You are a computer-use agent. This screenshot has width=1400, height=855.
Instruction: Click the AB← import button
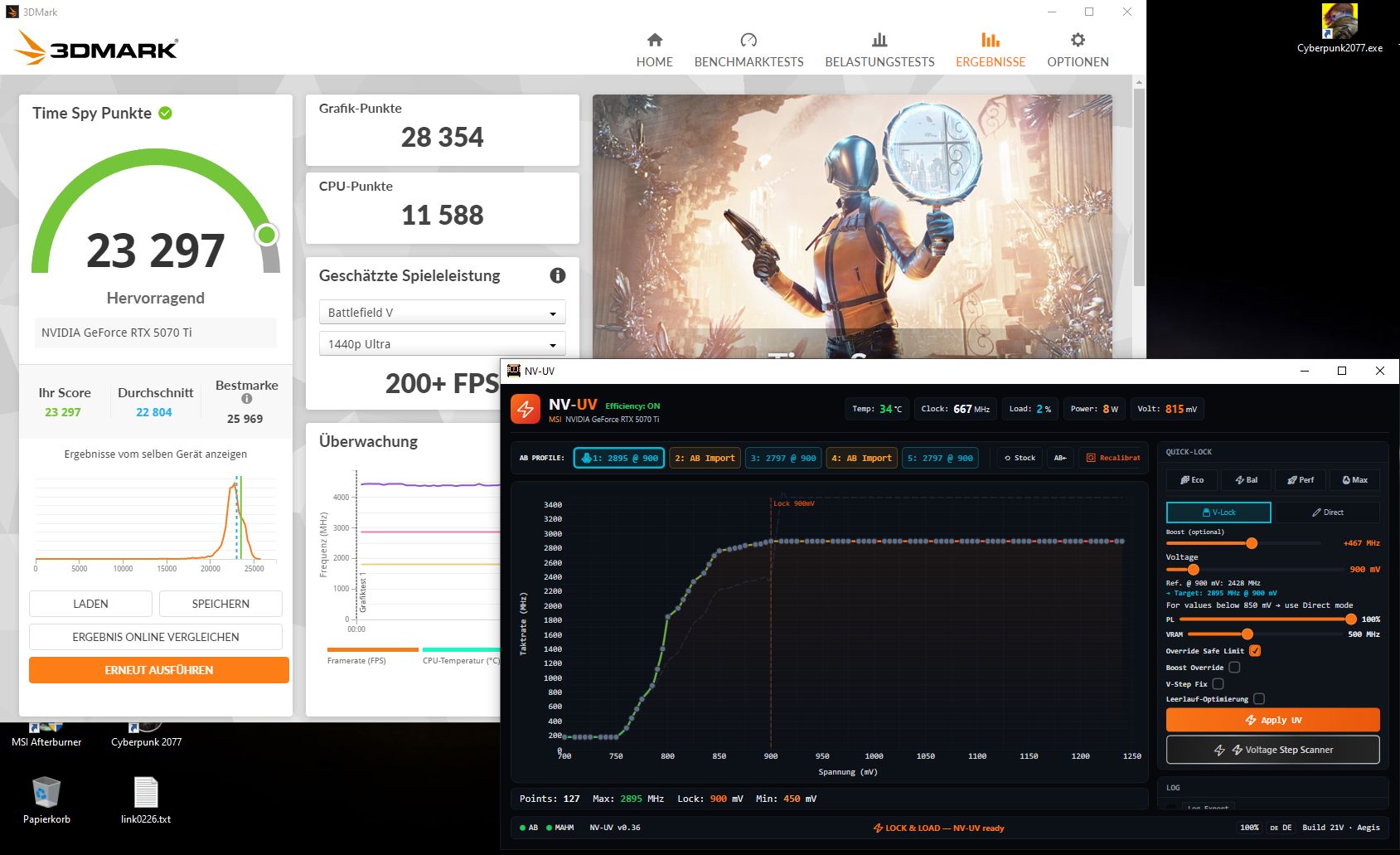pyautogui.click(x=1060, y=458)
